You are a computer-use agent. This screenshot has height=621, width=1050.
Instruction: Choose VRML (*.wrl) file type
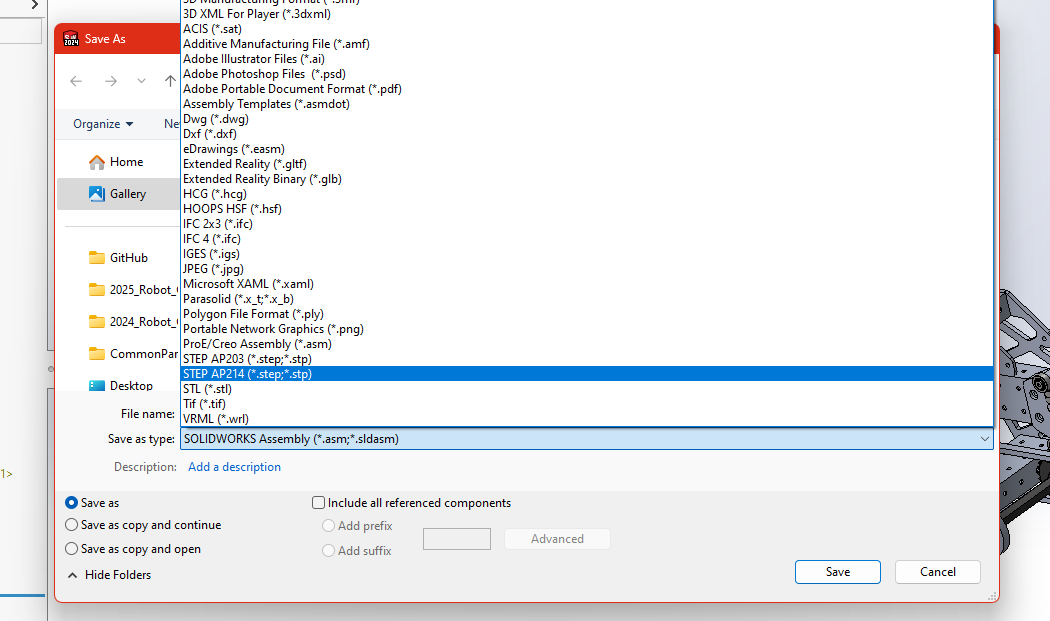[587, 419]
